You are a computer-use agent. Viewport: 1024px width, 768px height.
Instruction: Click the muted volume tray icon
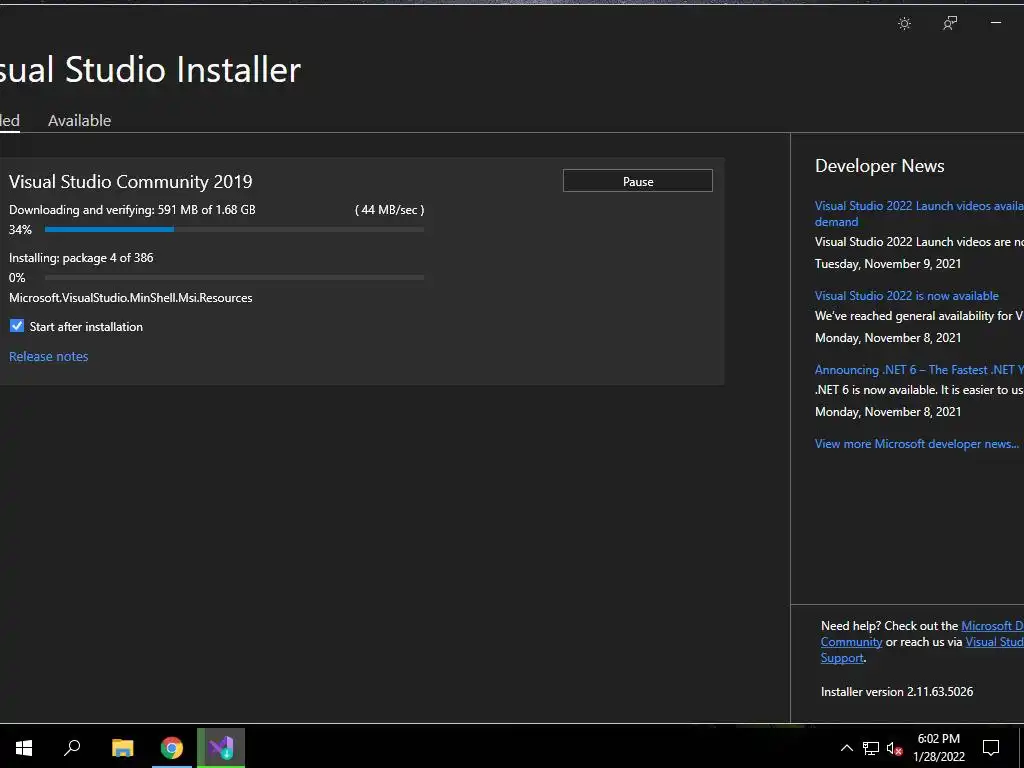895,748
